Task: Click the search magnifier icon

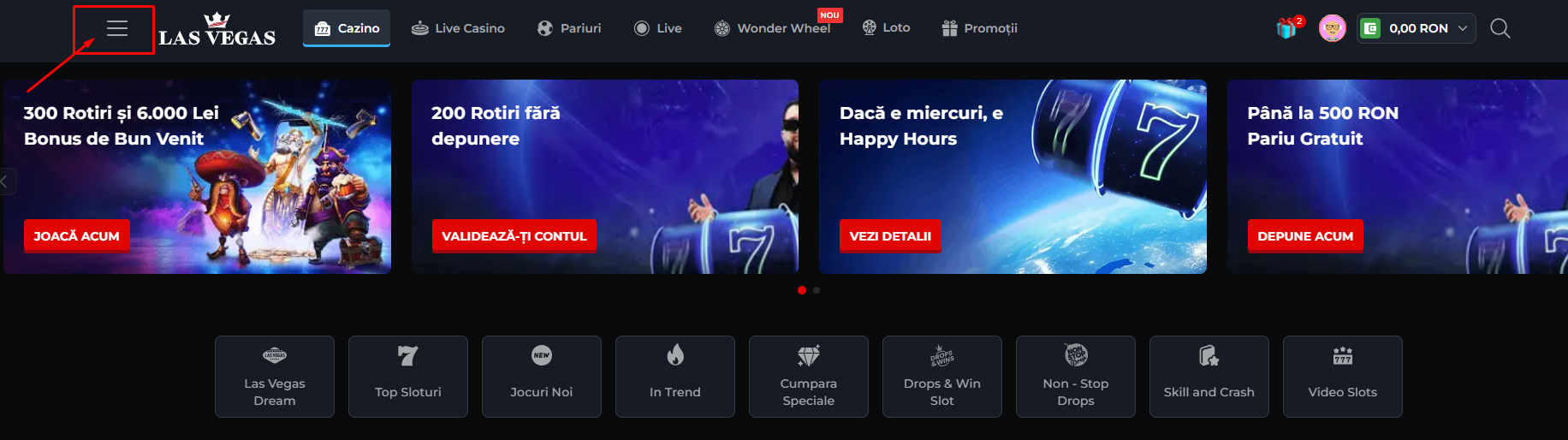Action: tap(1500, 28)
